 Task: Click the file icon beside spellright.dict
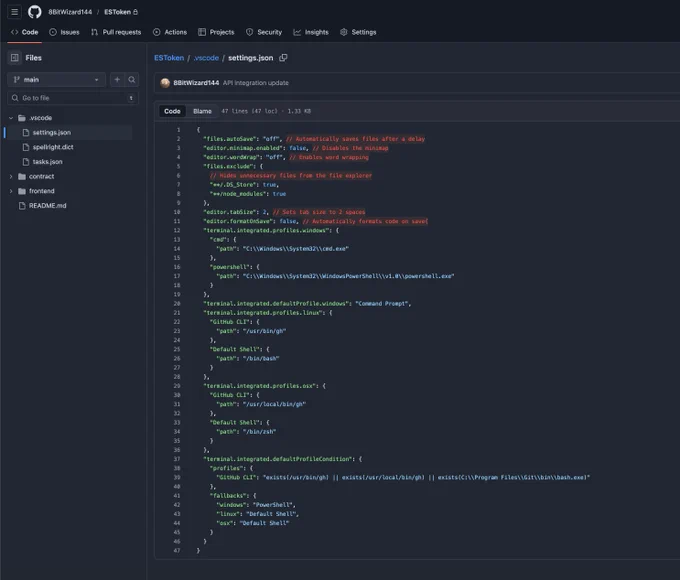[26, 147]
